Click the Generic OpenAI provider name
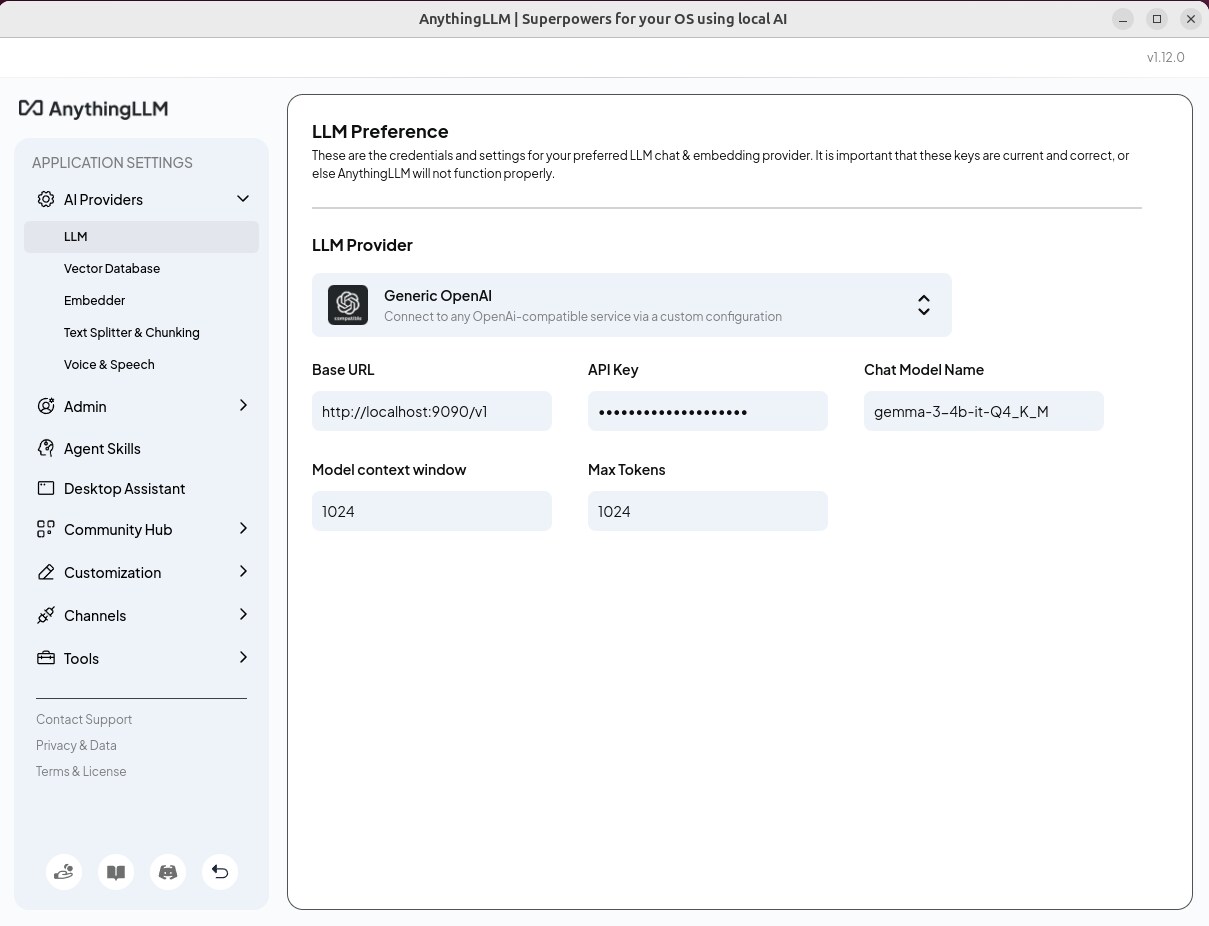 click(x=438, y=296)
